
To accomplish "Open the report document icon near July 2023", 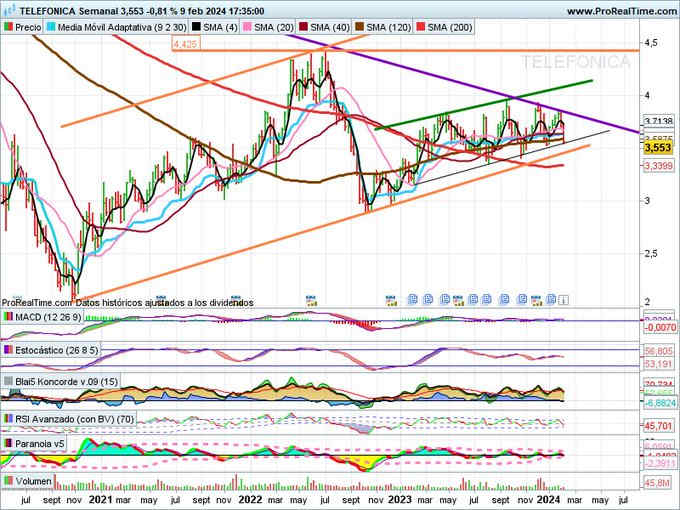I will pos(473,299).
